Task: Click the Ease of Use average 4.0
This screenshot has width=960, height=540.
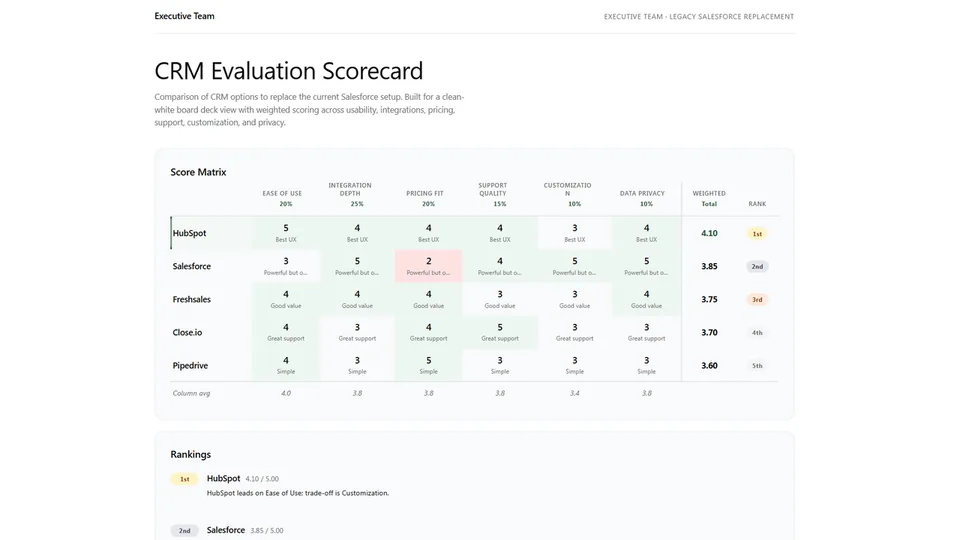Action: click(x=286, y=393)
